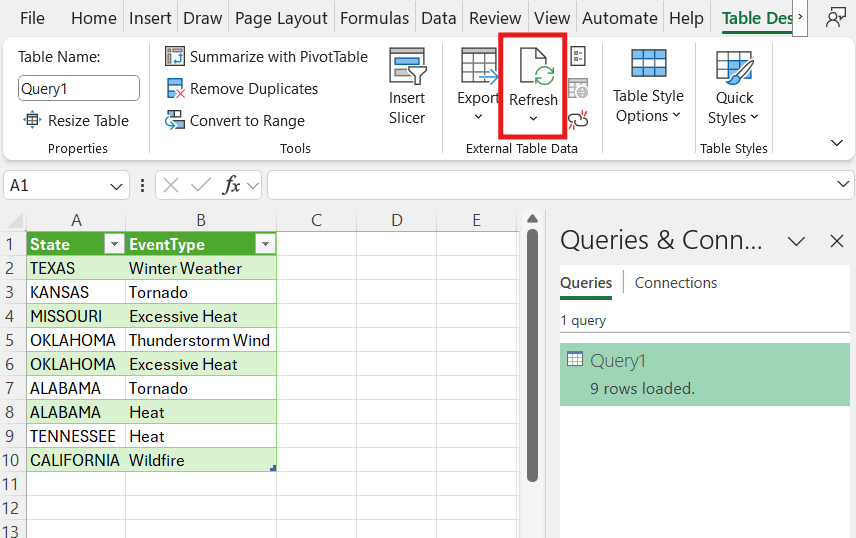Image resolution: width=856 pixels, height=538 pixels.
Task: Open Summarize with PivotTable
Action: (x=267, y=57)
